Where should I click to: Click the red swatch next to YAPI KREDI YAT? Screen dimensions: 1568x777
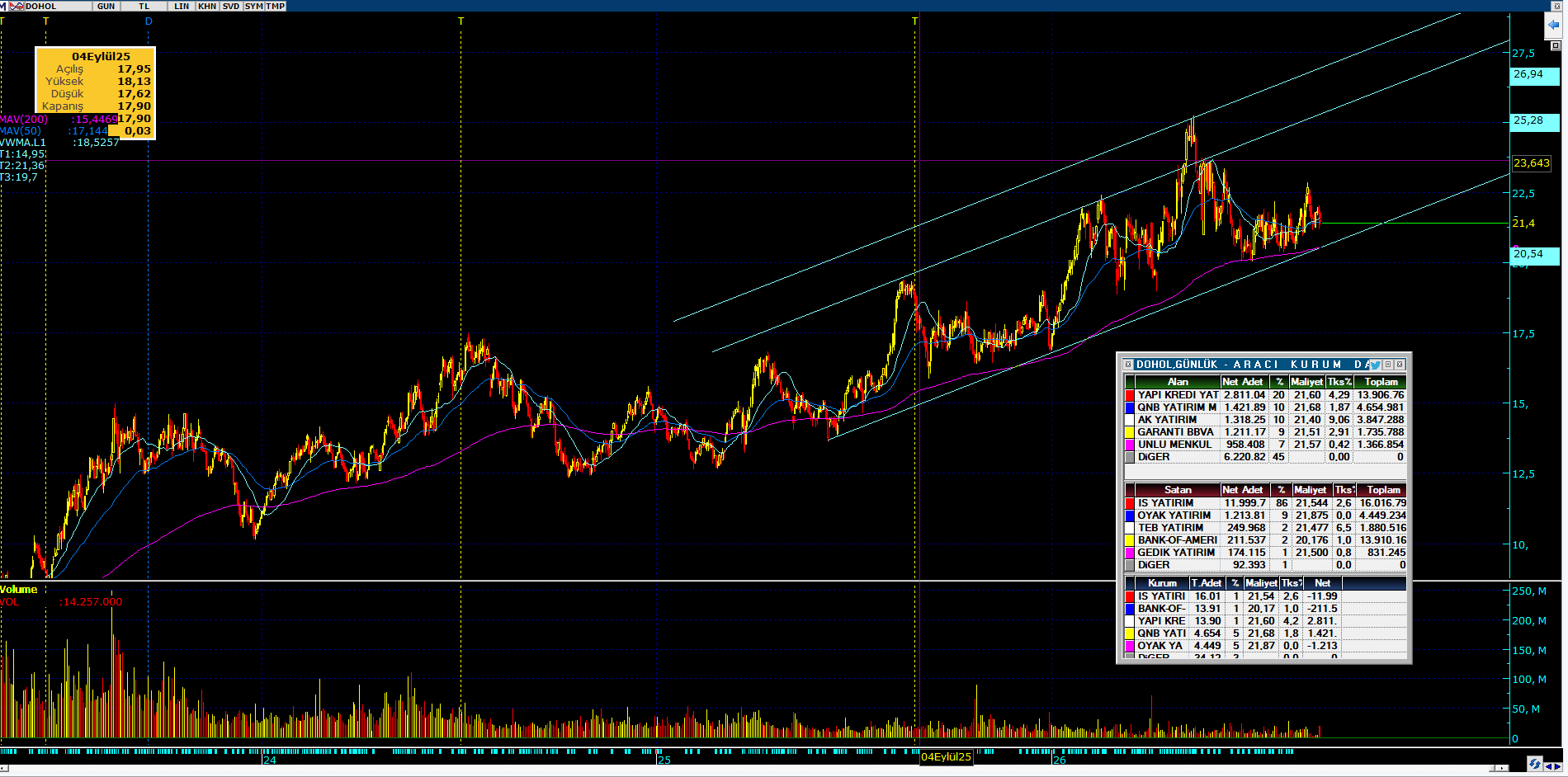(x=1130, y=395)
